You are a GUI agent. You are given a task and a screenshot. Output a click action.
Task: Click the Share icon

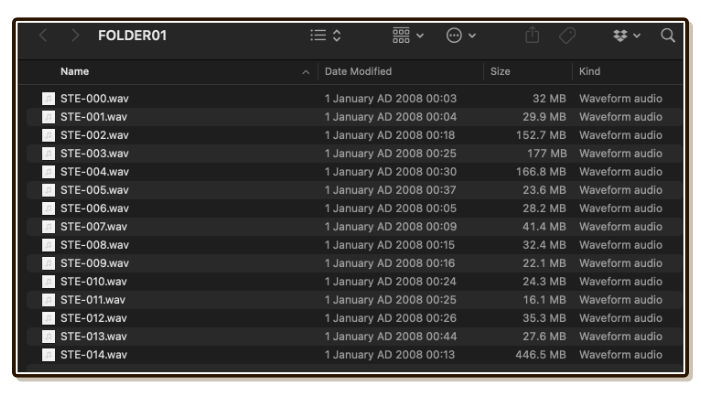tap(532, 35)
